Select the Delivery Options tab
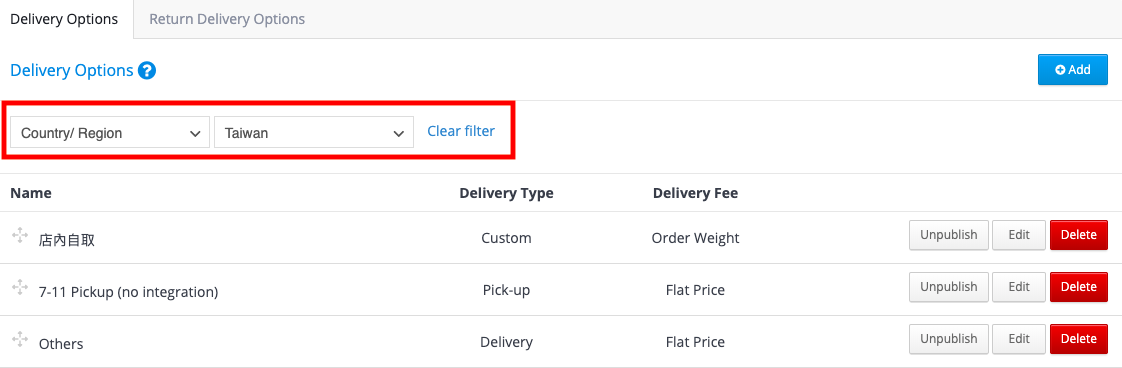1122x368 pixels. click(64, 19)
